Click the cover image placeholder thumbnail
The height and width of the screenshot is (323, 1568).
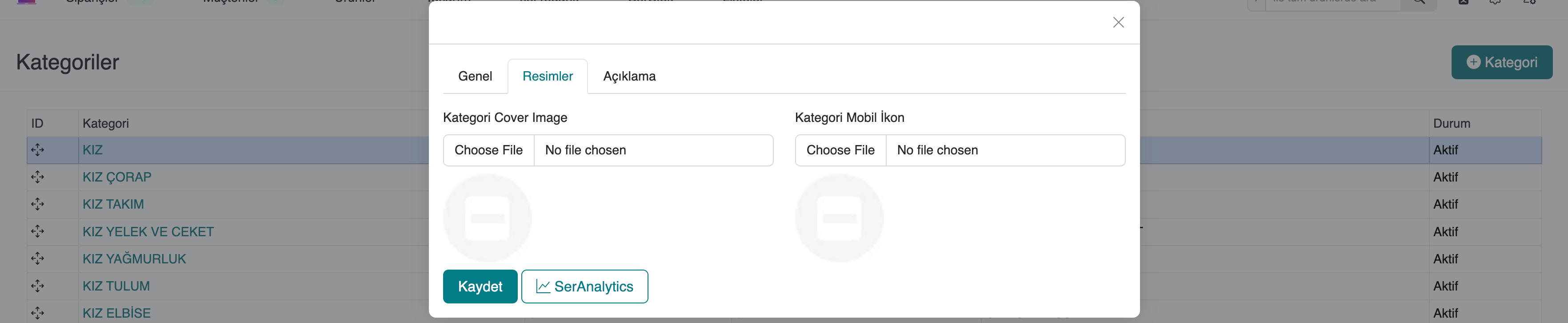[x=488, y=218]
